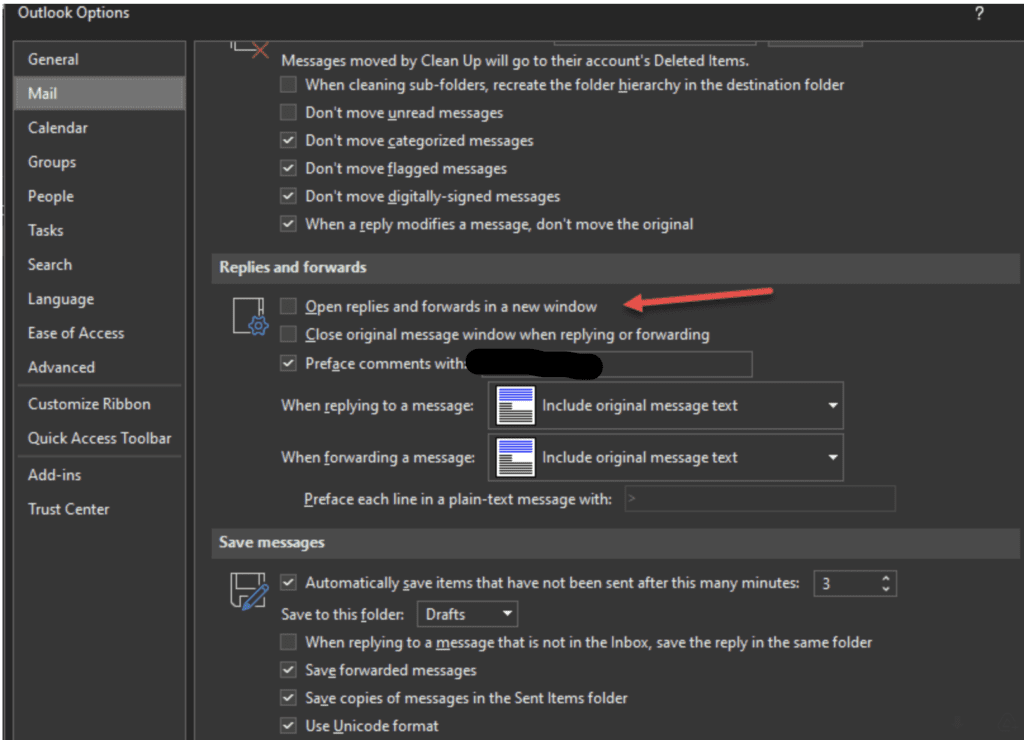
Task: Click the Save messages disk icon
Action: 247,589
